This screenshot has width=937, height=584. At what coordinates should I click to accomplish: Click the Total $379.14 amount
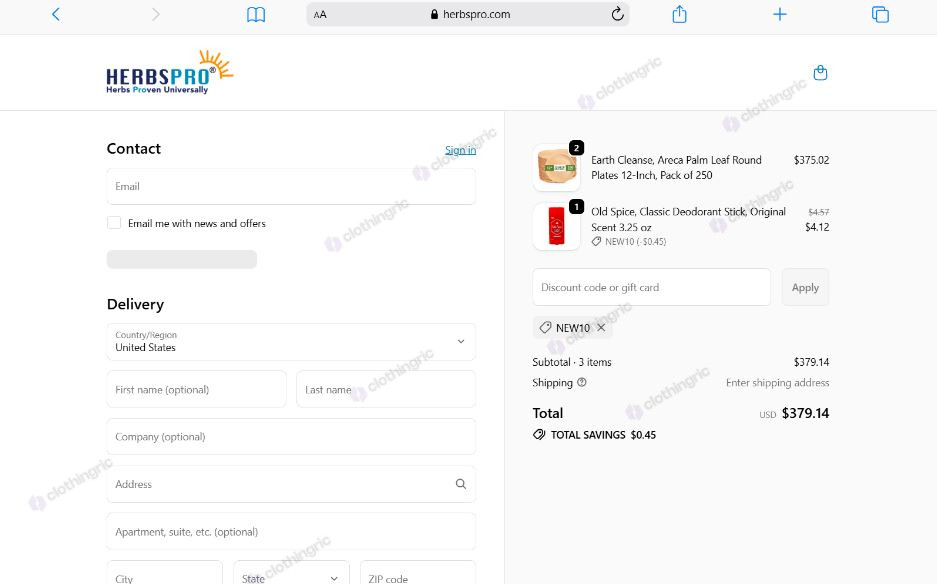(x=805, y=414)
